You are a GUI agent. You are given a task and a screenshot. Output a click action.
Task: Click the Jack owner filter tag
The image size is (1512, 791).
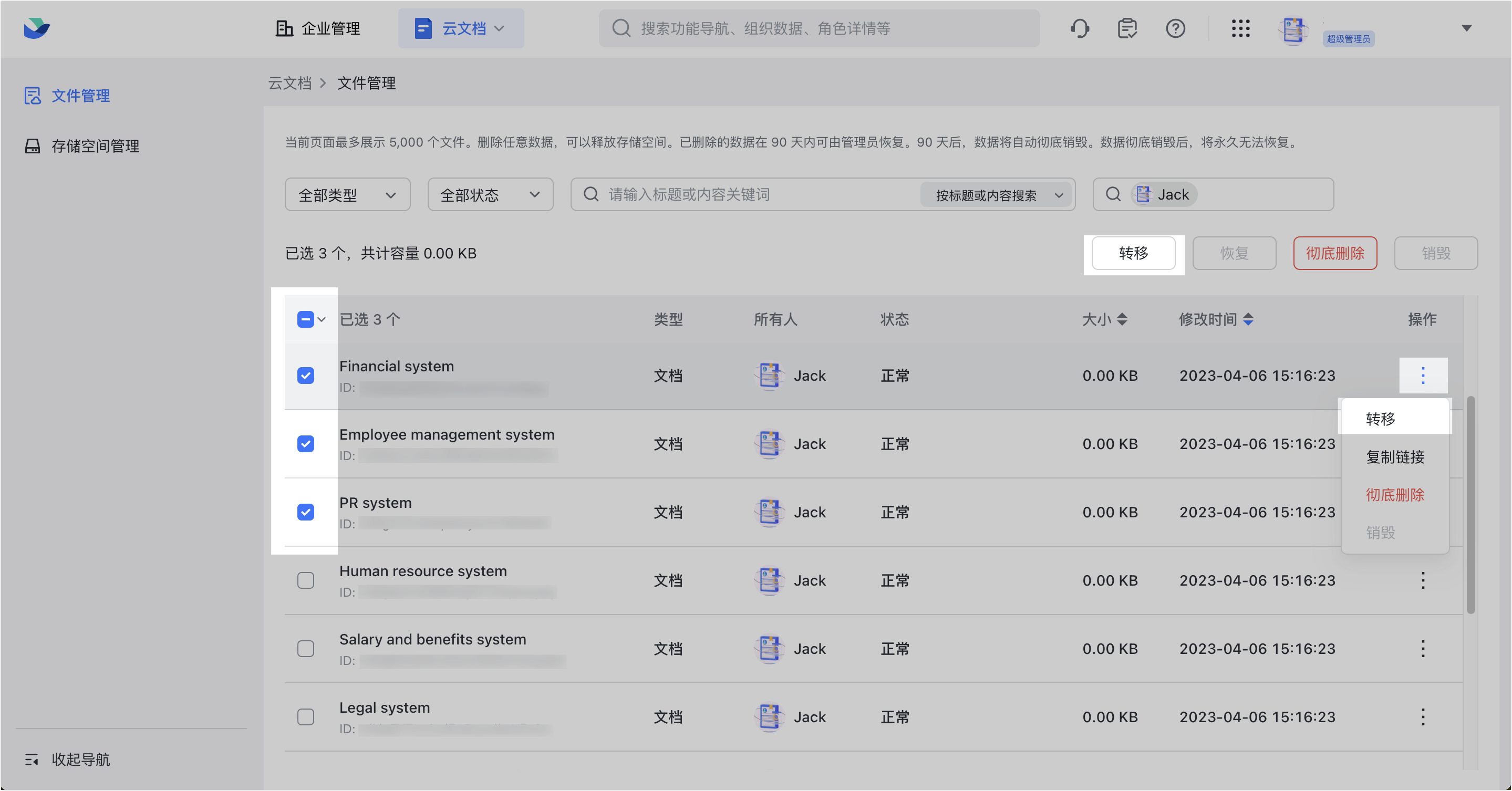[x=1164, y=194]
